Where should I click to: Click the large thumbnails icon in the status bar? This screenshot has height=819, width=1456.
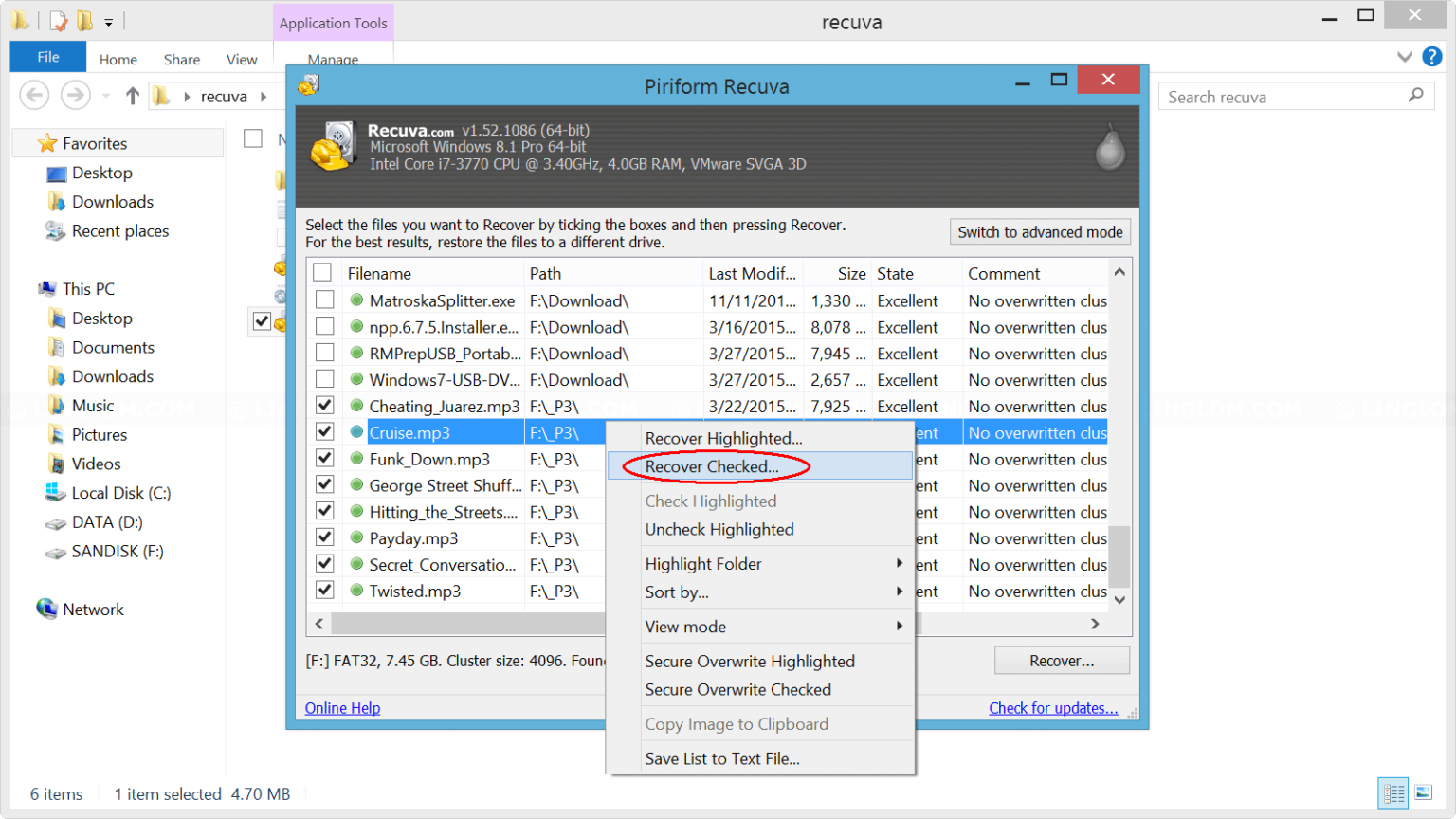pyautogui.click(x=1425, y=793)
